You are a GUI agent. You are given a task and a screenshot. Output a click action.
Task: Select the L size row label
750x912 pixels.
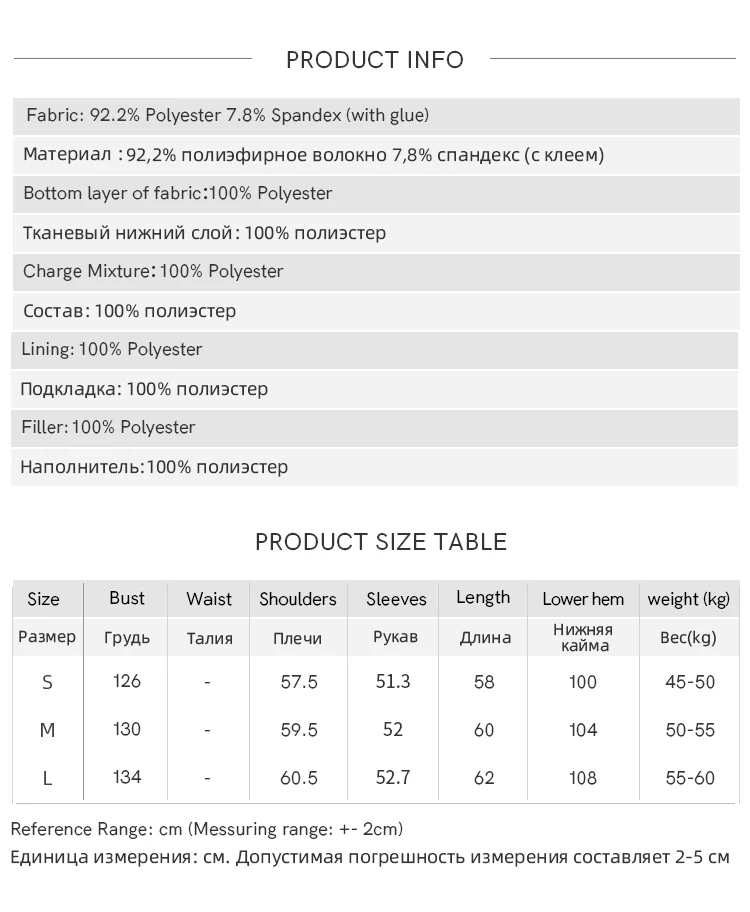click(47, 778)
